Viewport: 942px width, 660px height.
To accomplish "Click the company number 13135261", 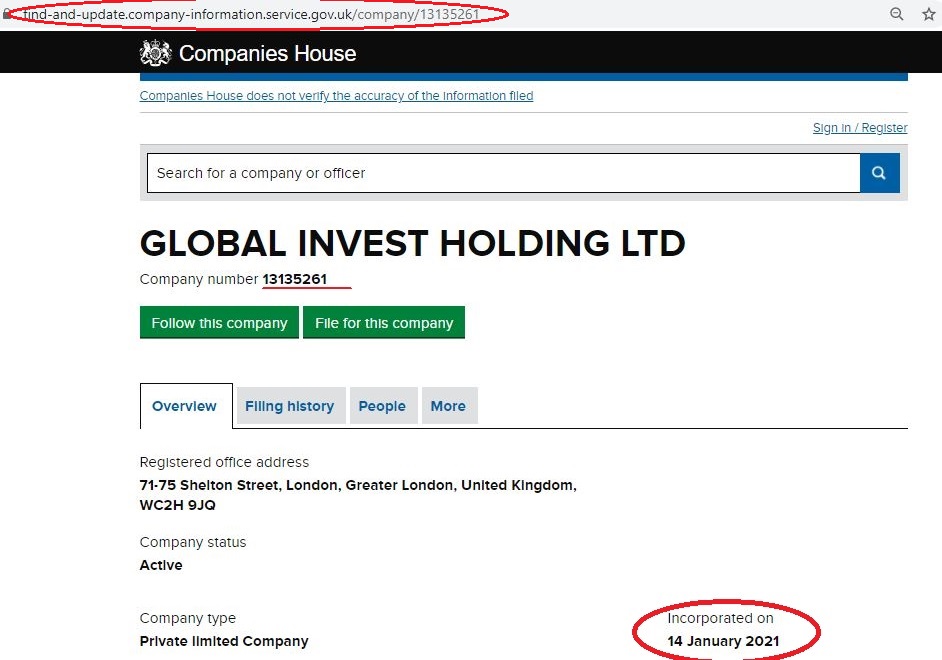I will coord(294,279).
